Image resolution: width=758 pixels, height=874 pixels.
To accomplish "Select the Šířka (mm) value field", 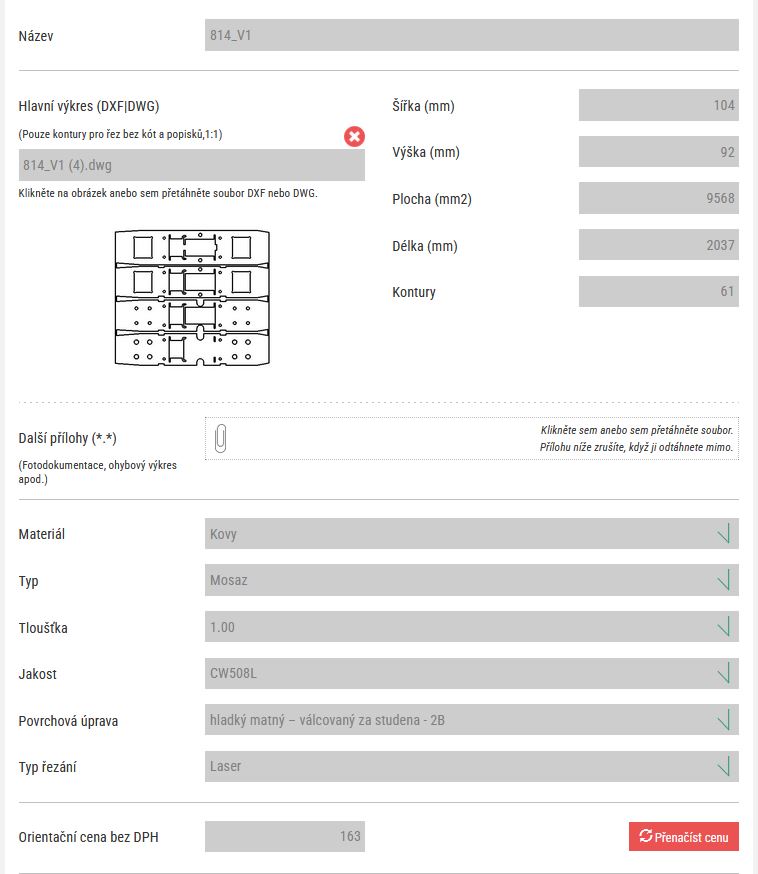I will (658, 106).
